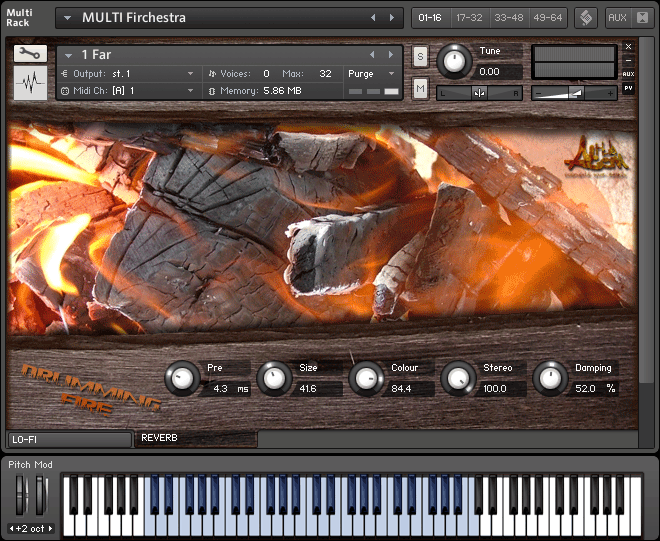
Task: Toggle the Mute M button
Action: (x=420, y=88)
